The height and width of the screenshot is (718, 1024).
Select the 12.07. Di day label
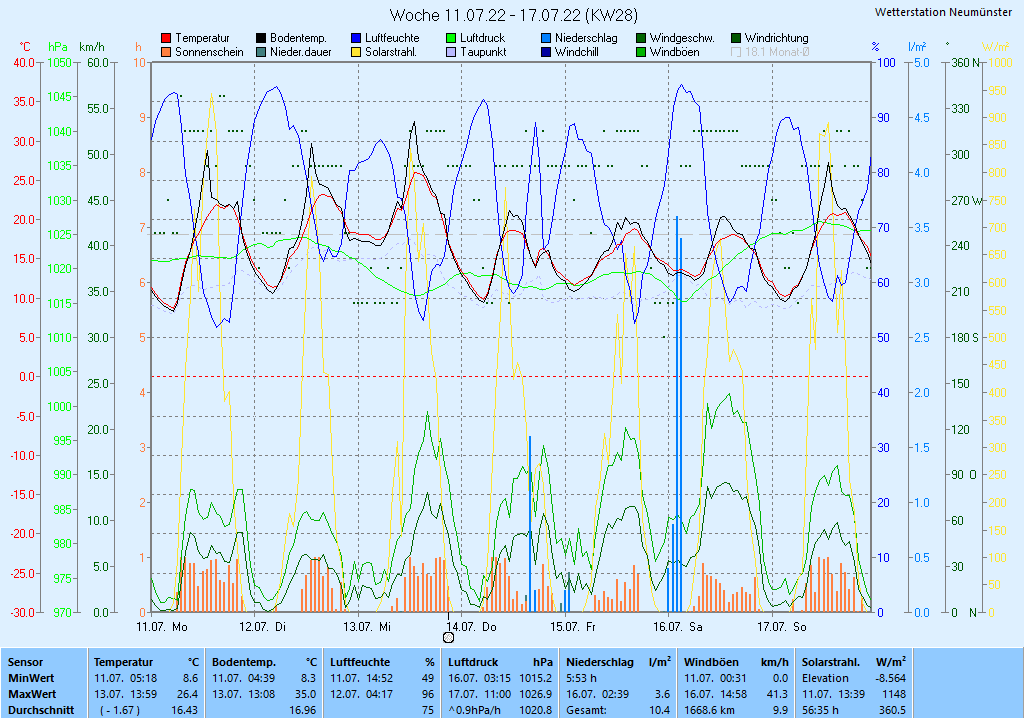tap(262, 627)
